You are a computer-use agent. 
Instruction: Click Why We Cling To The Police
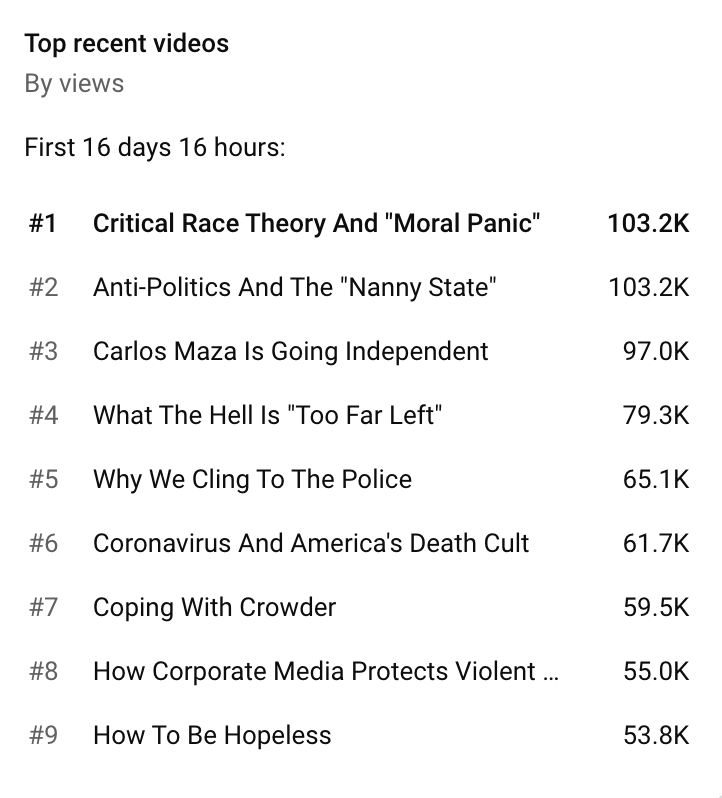252,479
